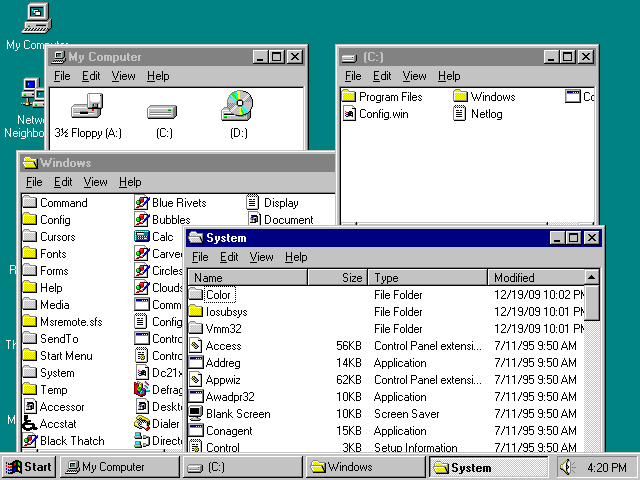
Task: Select the Config folder in Windows window
Action: (47, 220)
